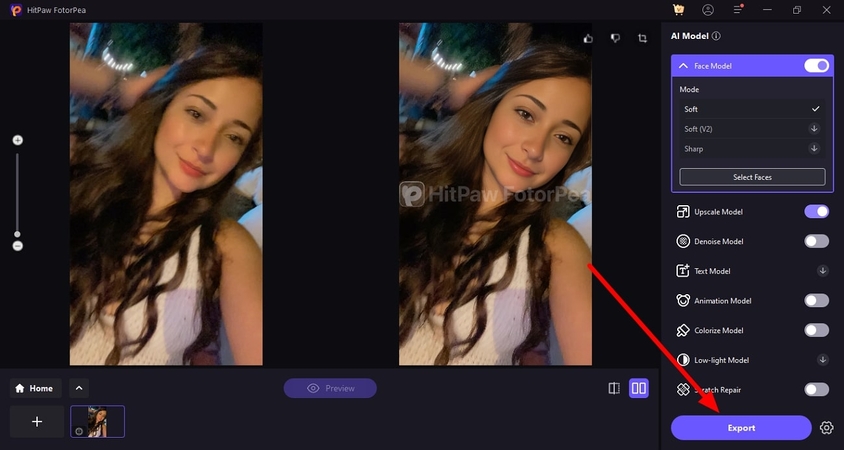Image resolution: width=844 pixels, height=450 pixels.
Task: Click the original image on the left
Action: click(x=166, y=194)
